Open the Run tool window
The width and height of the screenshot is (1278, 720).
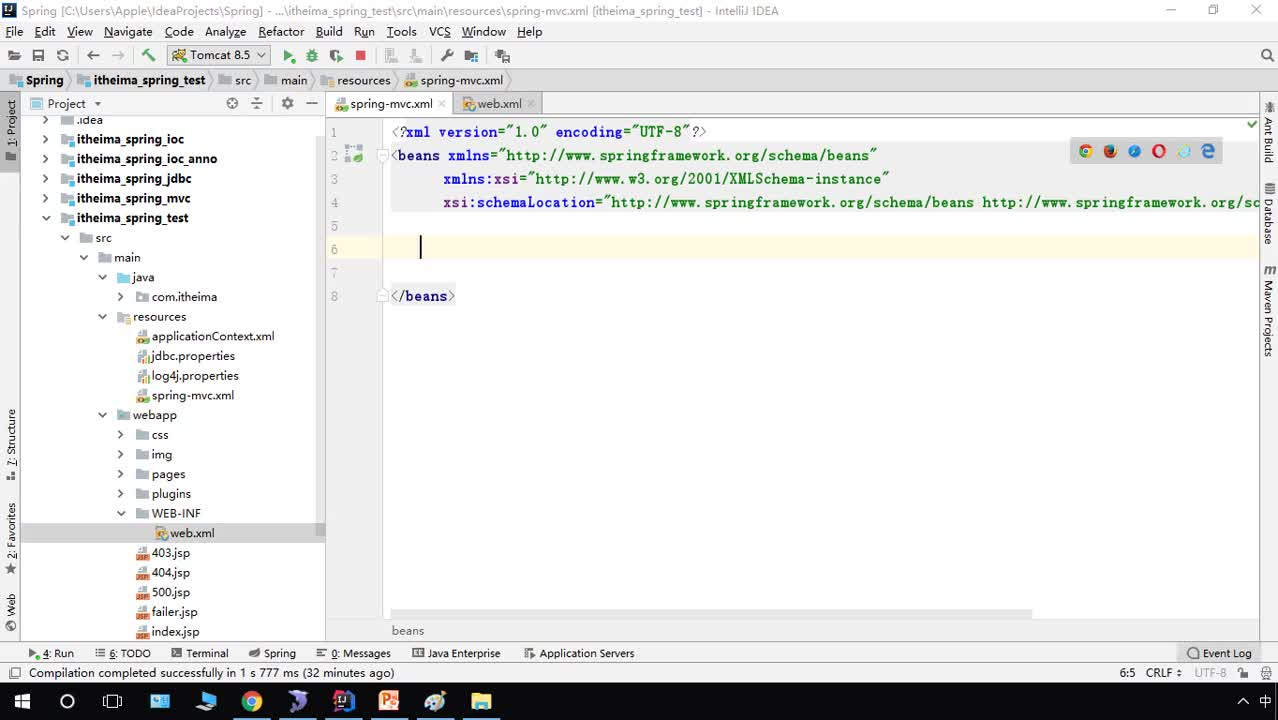click(51, 653)
